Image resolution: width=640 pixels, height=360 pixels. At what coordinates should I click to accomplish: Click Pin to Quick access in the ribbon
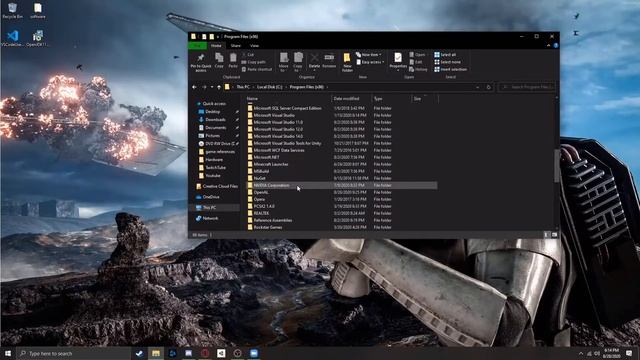click(200, 62)
